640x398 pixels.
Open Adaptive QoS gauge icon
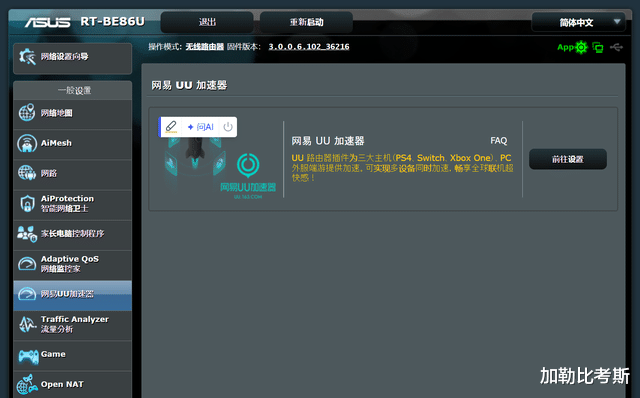pos(27,264)
